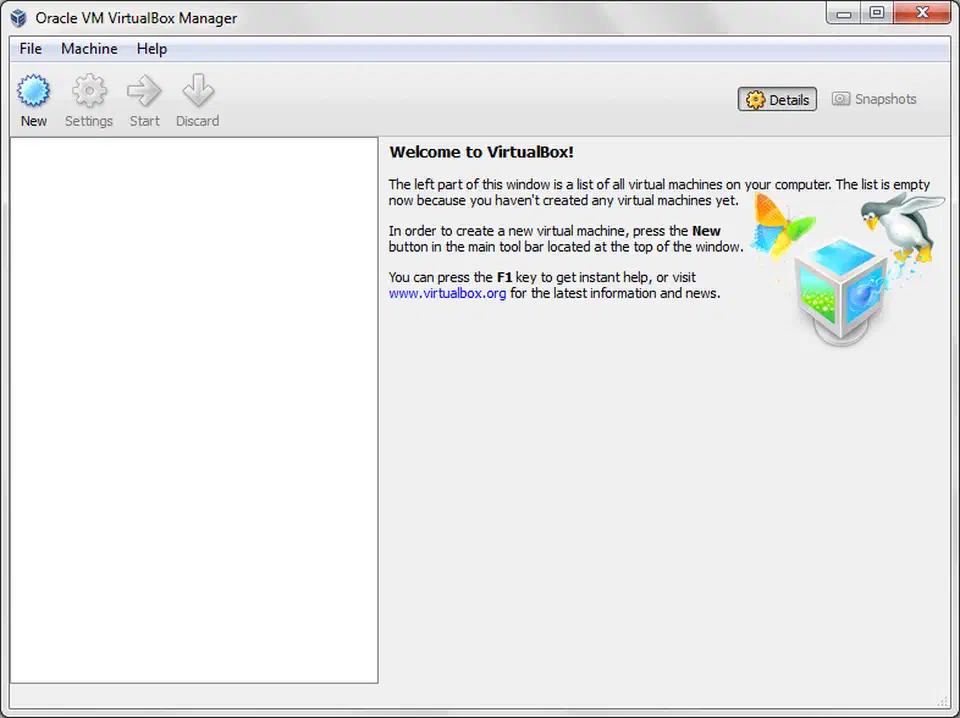Screen dimensions: 960x718
Task: Click the gear icon on the Details button
Action: click(756, 99)
